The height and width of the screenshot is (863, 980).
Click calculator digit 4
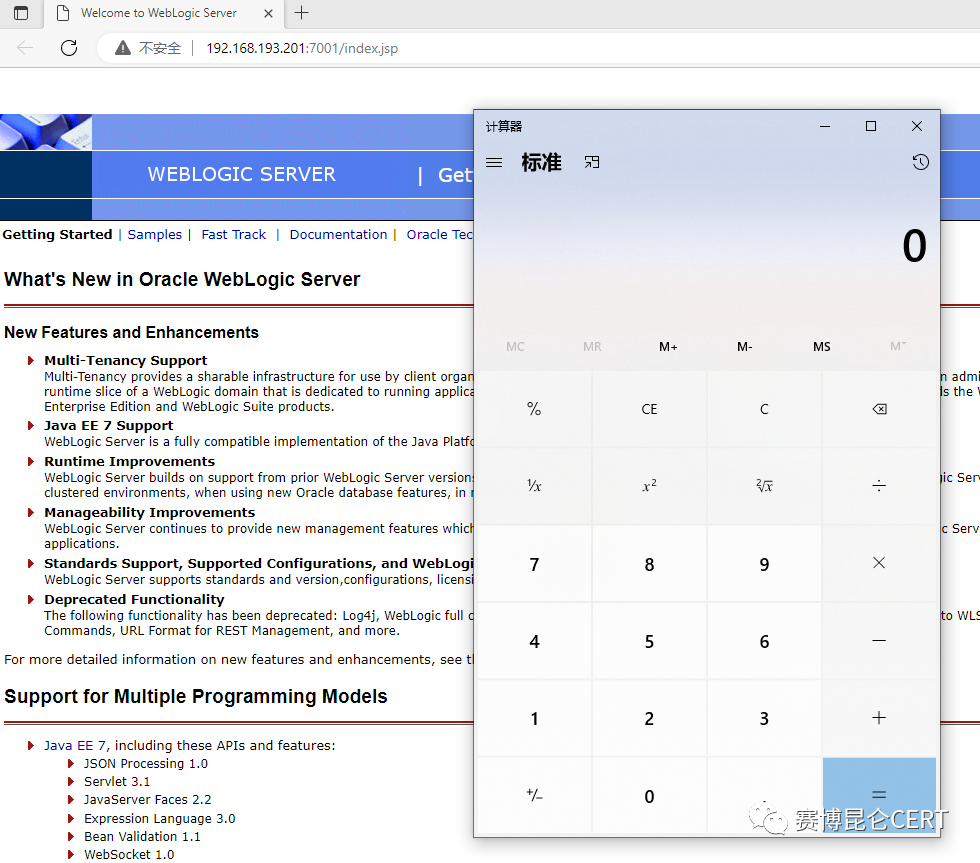click(534, 642)
